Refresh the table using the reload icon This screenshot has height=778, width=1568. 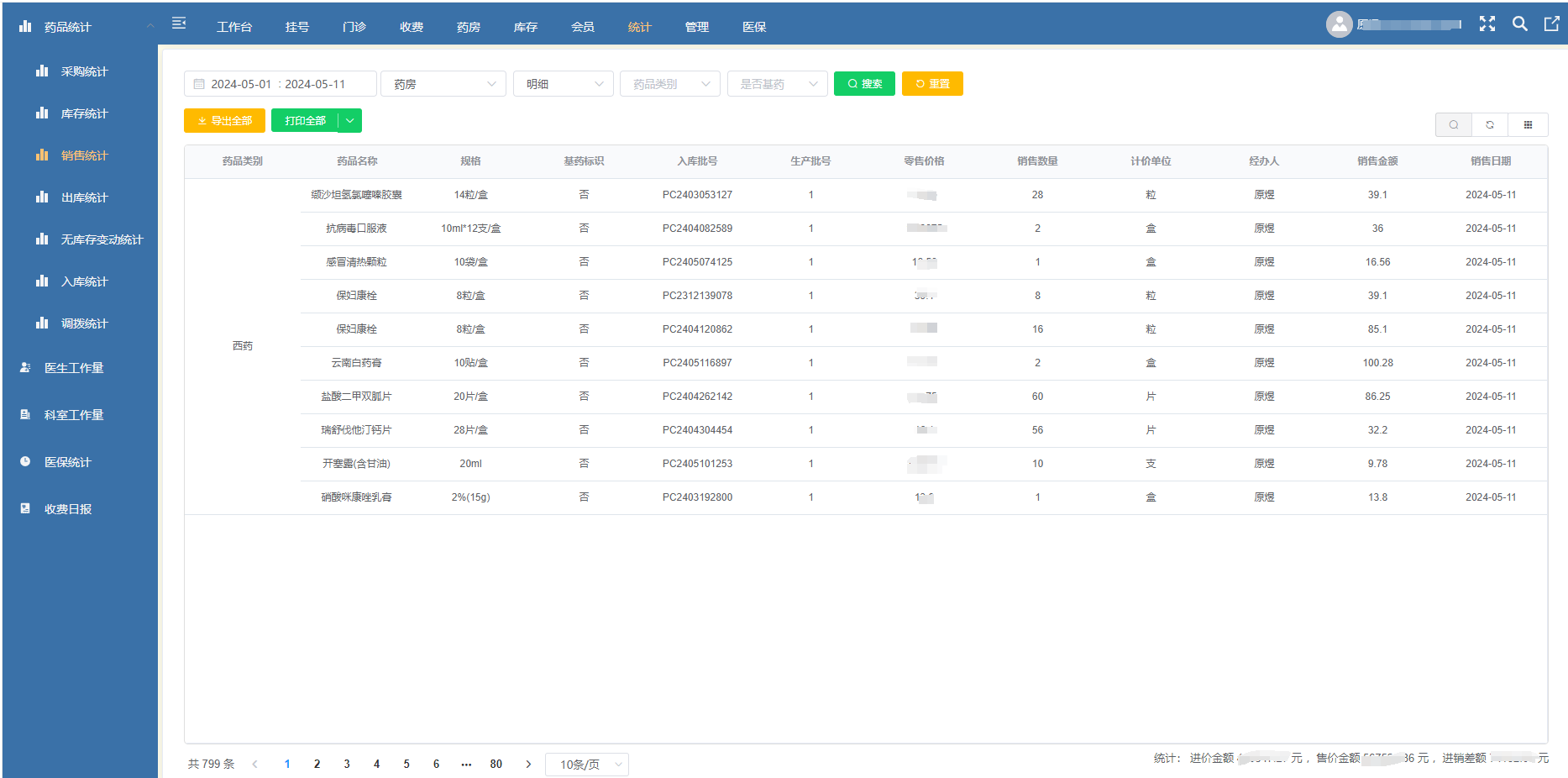(1490, 124)
